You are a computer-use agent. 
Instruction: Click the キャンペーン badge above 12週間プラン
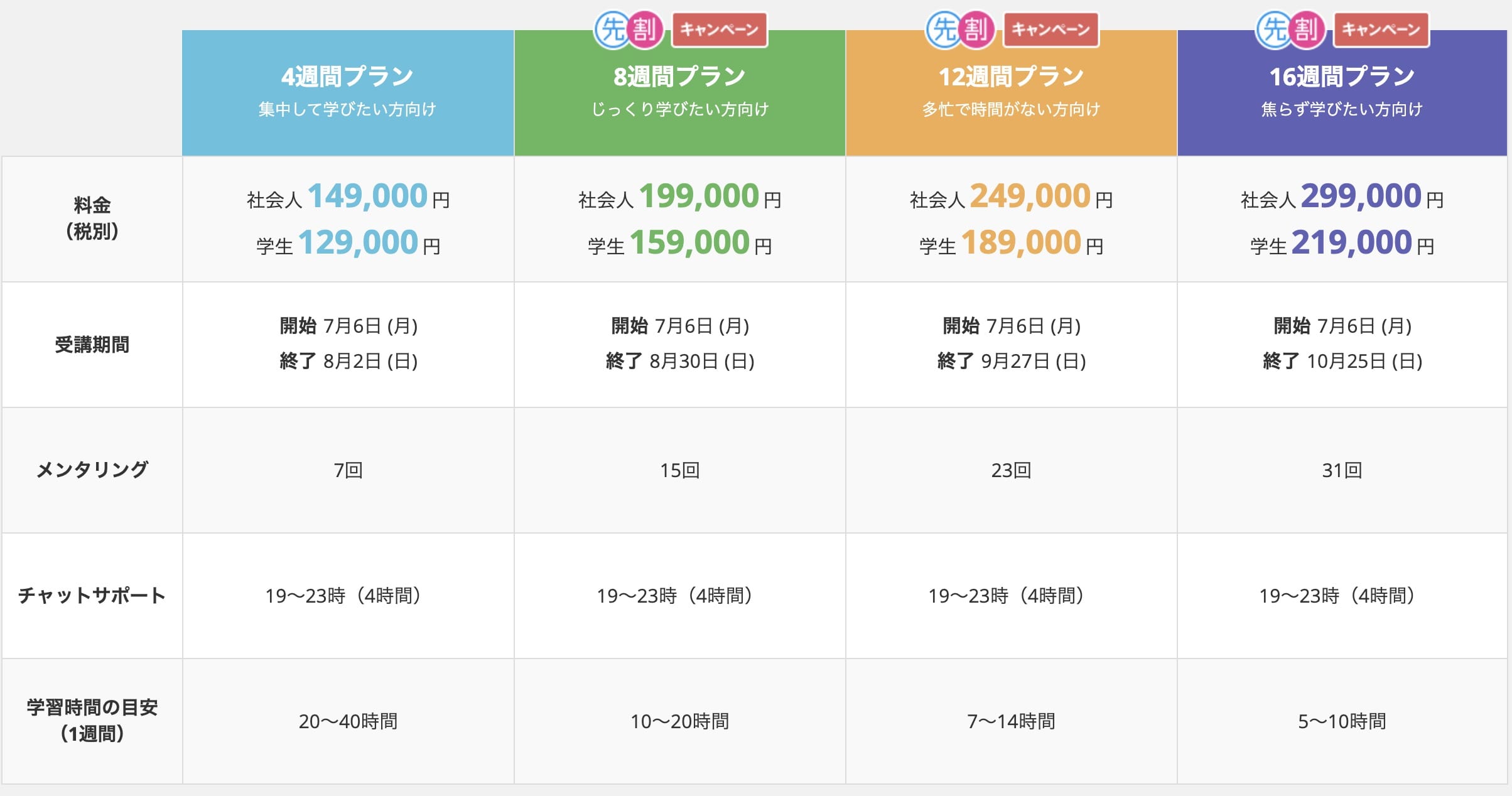point(1050,30)
